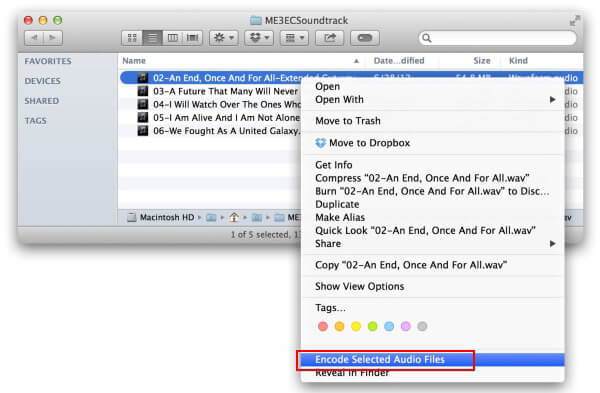Choose Encode Selected Audio Files

click(x=433, y=360)
